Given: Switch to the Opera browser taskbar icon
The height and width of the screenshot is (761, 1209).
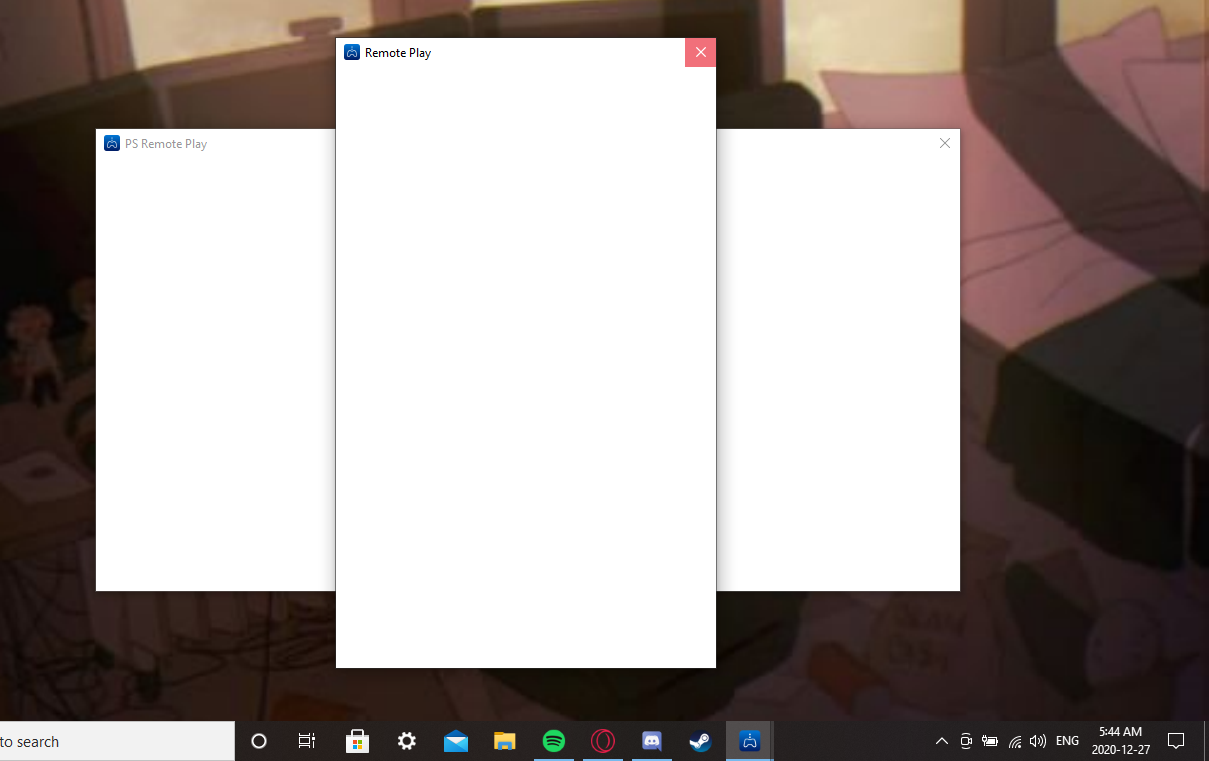Looking at the screenshot, I should coord(603,741).
